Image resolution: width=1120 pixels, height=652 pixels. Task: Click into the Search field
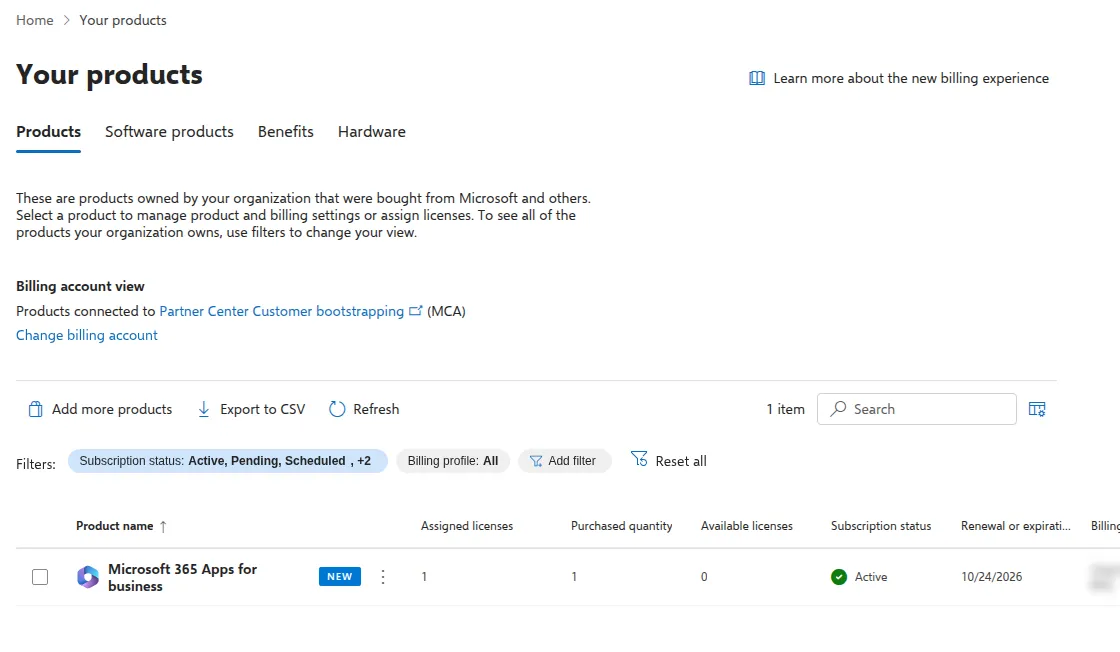(916, 409)
